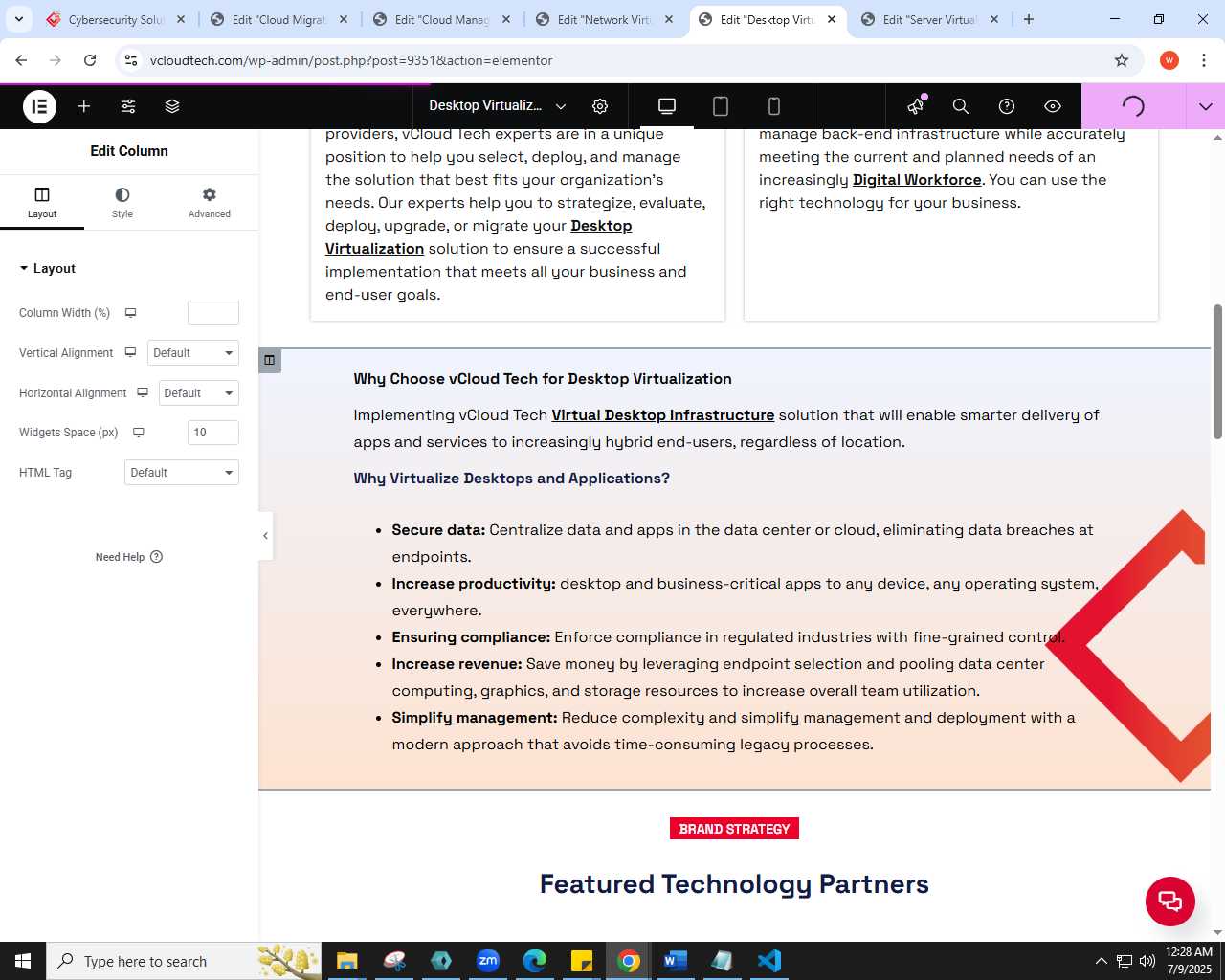Open Desktop Virtualiz... document dropdown
Screen dimensions: 1225x980
pyautogui.click(x=498, y=106)
